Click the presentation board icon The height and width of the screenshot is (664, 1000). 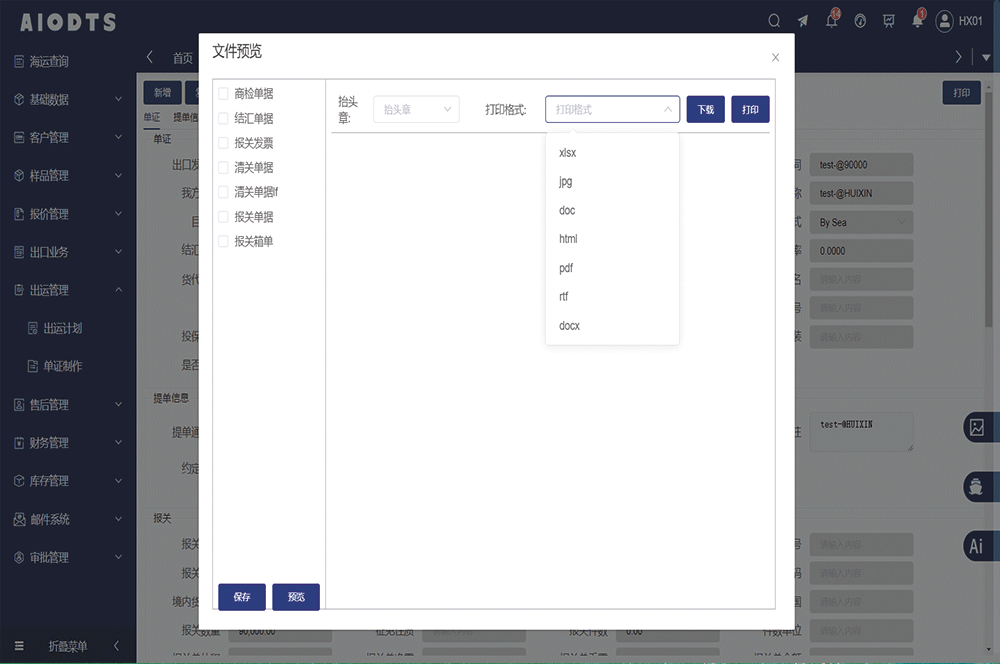point(888,21)
